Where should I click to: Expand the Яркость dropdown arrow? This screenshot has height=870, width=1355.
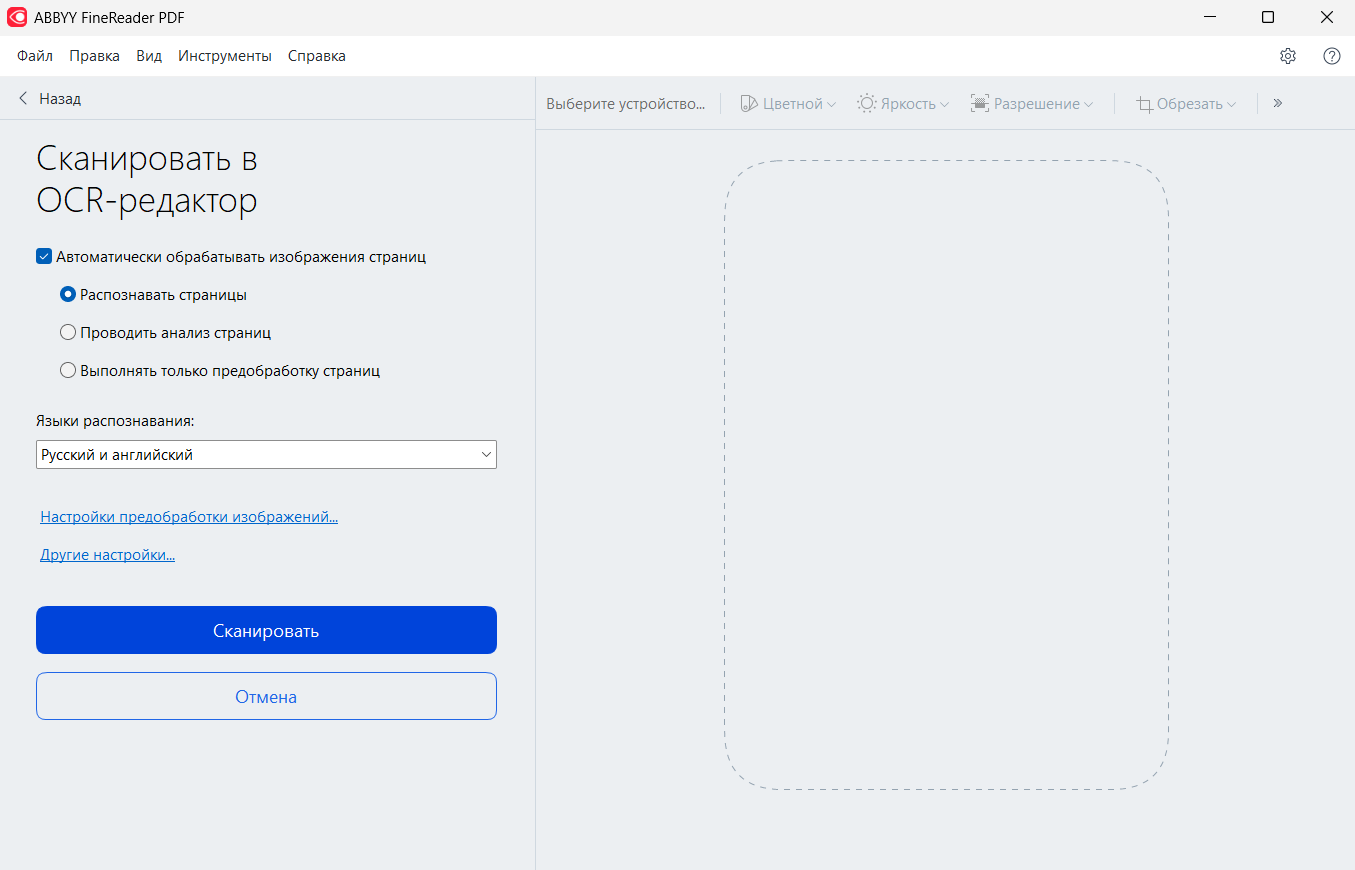[x=944, y=105]
